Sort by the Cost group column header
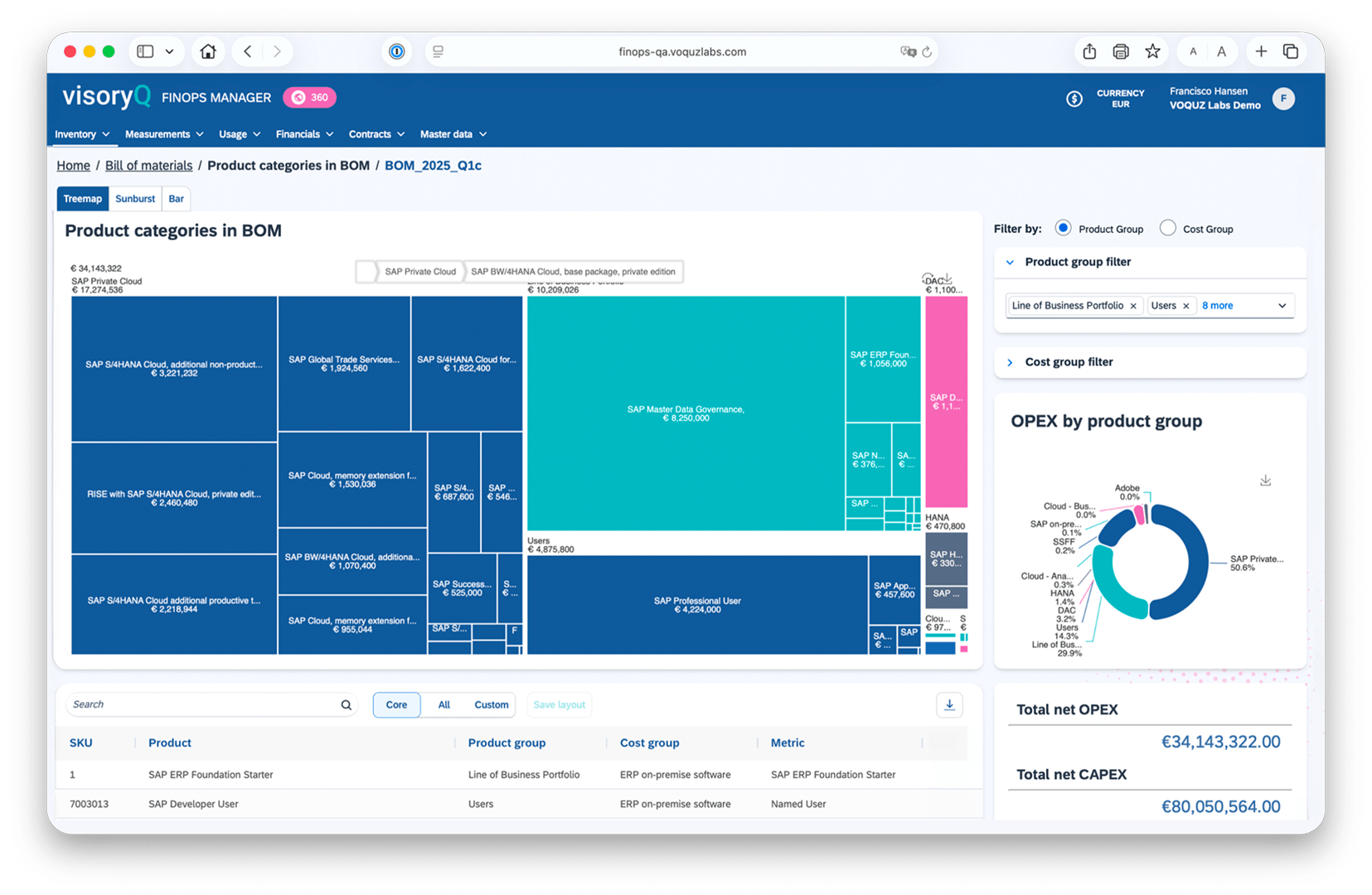This screenshot has width=1372, height=895. pos(649,743)
